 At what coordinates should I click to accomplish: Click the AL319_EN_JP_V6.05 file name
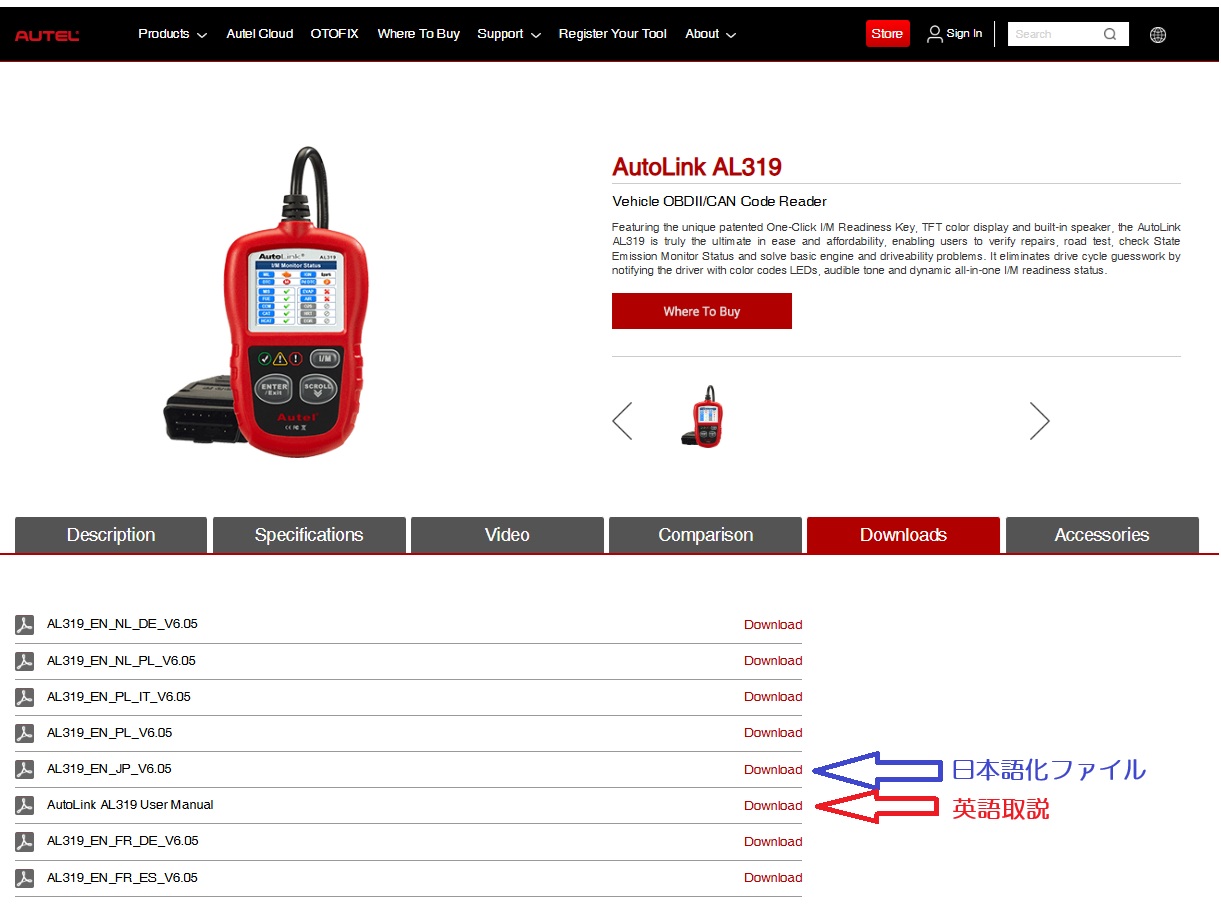[109, 769]
